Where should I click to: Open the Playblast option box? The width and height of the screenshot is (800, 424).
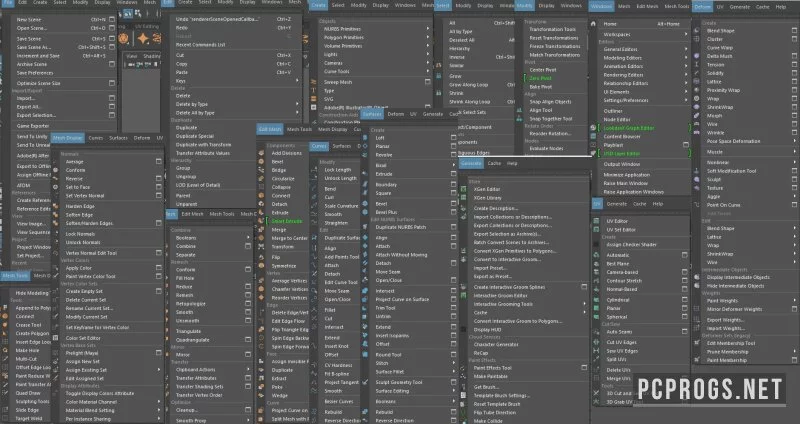pos(686,145)
